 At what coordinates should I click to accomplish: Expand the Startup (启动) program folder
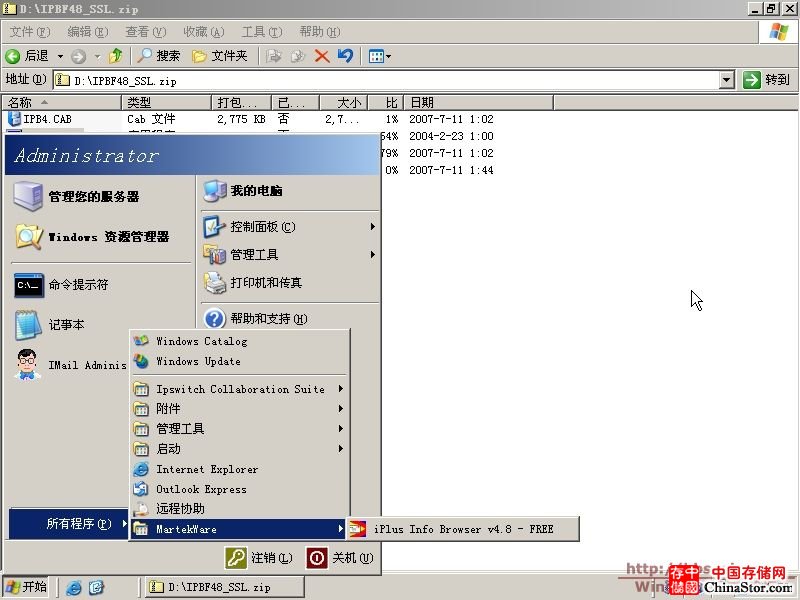pyautogui.click(x=240, y=449)
